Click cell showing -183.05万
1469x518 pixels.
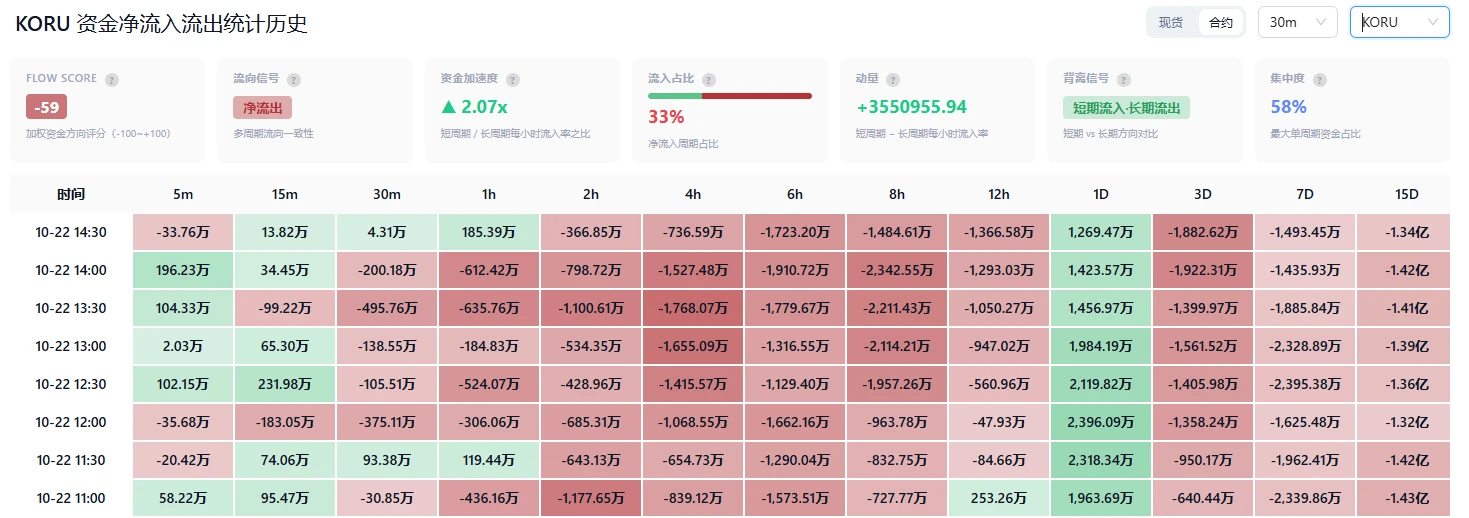click(x=285, y=422)
